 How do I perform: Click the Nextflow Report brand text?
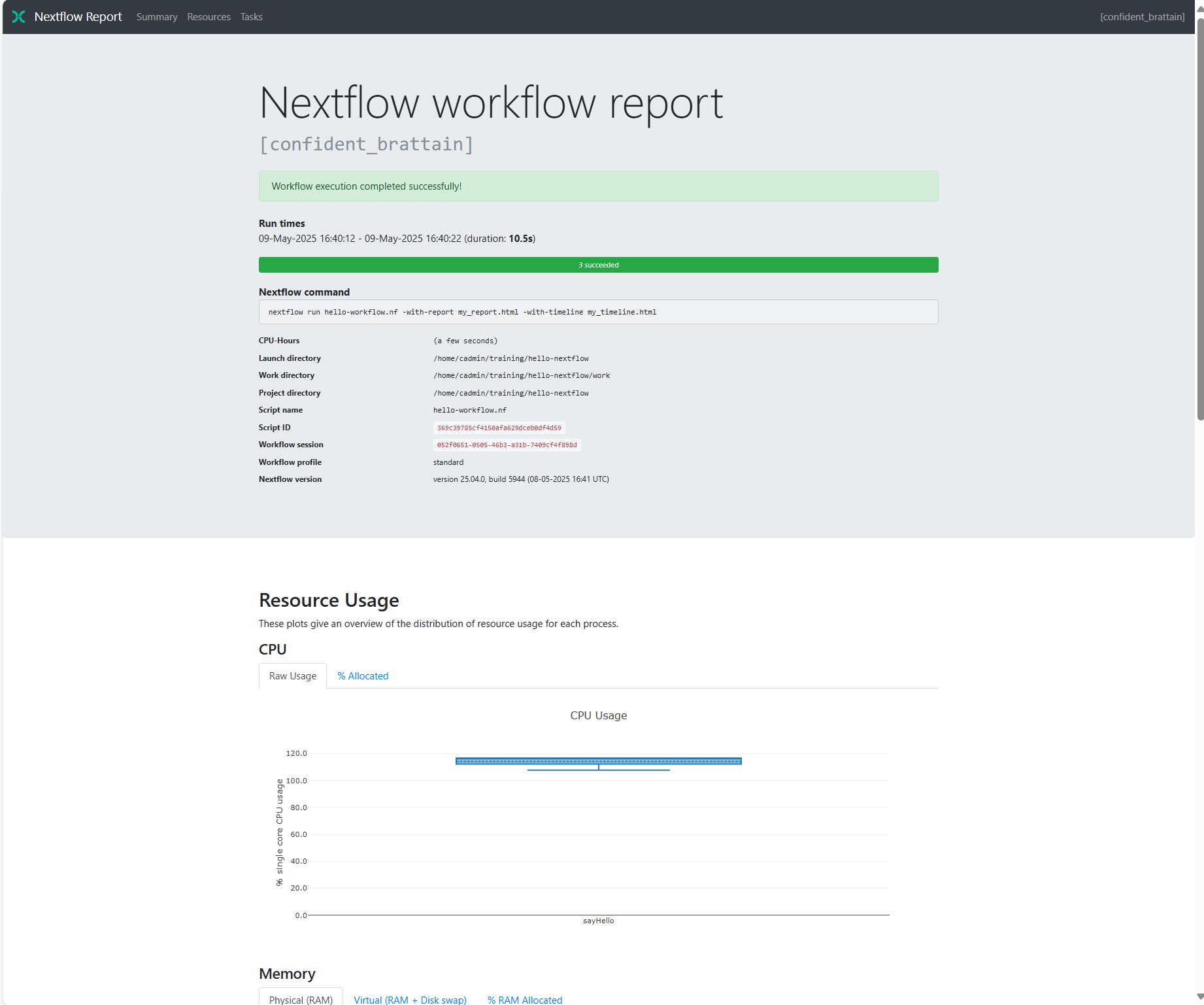coord(78,16)
